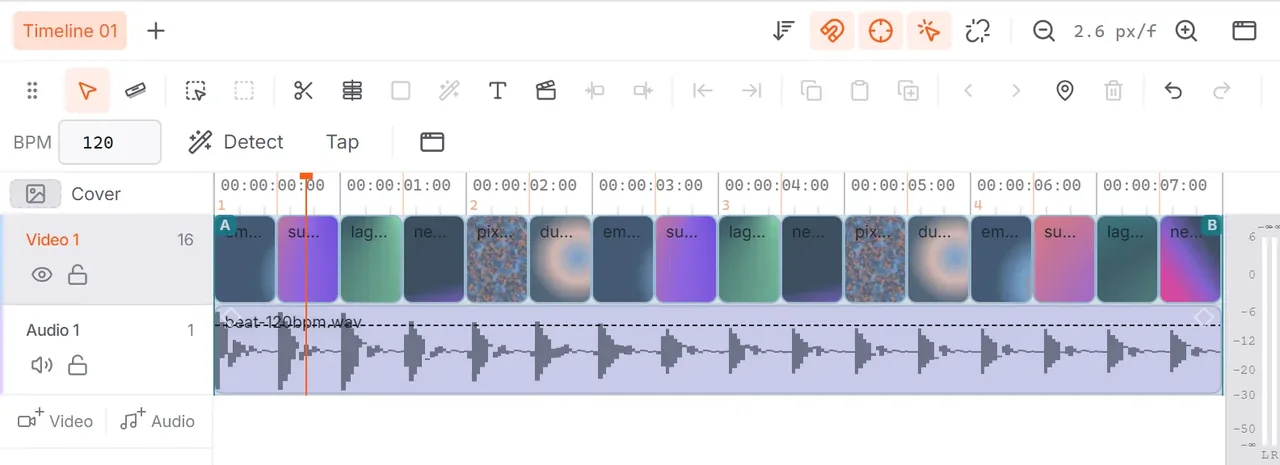Image resolution: width=1280 pixels, height=465 pixels.
Task: Click the fade-out diamond at the audio clip's end
Action: 1204,316
